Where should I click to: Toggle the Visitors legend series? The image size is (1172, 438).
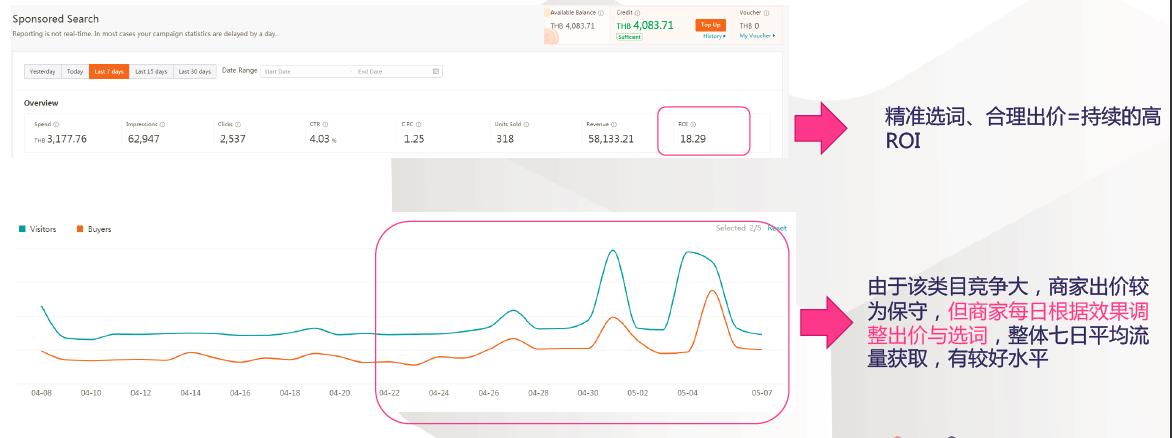pyautogui.click(x=34, y=229)
